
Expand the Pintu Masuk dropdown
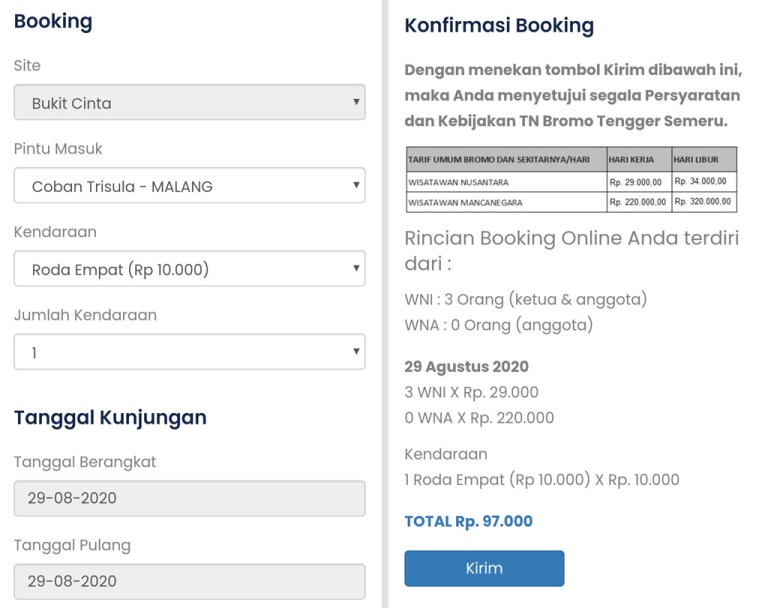click(189, 185)
